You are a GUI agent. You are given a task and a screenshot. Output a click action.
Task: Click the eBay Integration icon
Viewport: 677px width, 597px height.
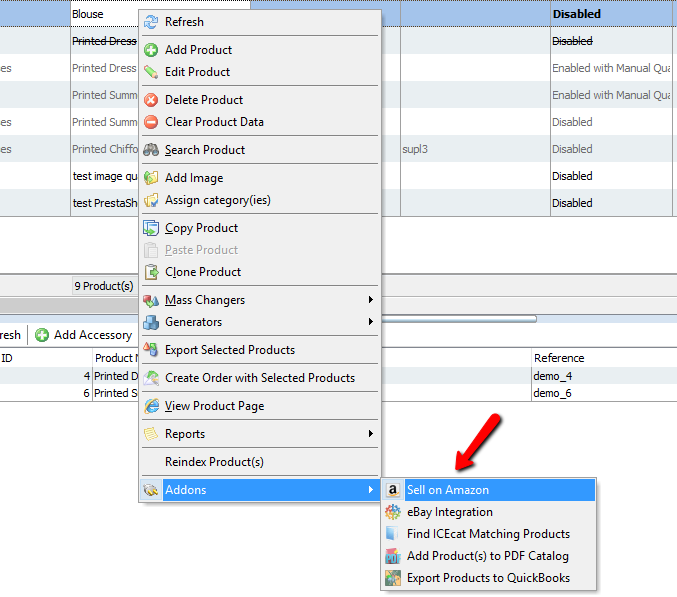[392, 512]
